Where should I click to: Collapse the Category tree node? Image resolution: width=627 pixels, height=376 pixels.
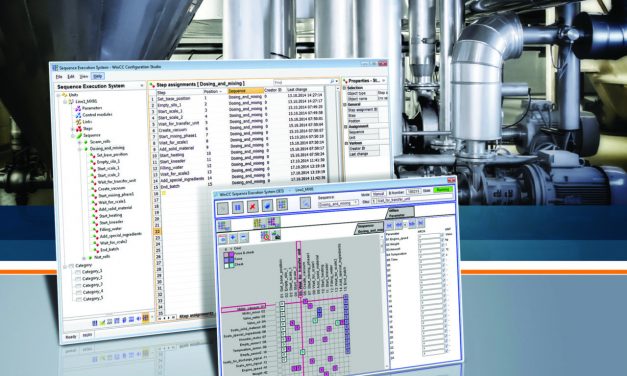pyautogui.click(x=65, y=266)
